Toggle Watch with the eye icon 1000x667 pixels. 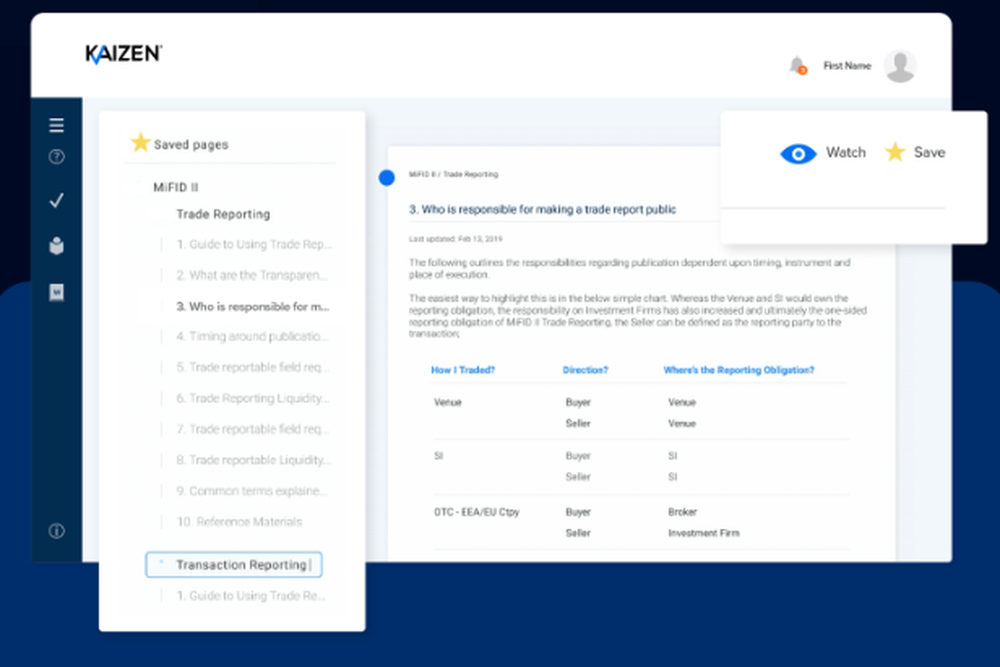798,153
